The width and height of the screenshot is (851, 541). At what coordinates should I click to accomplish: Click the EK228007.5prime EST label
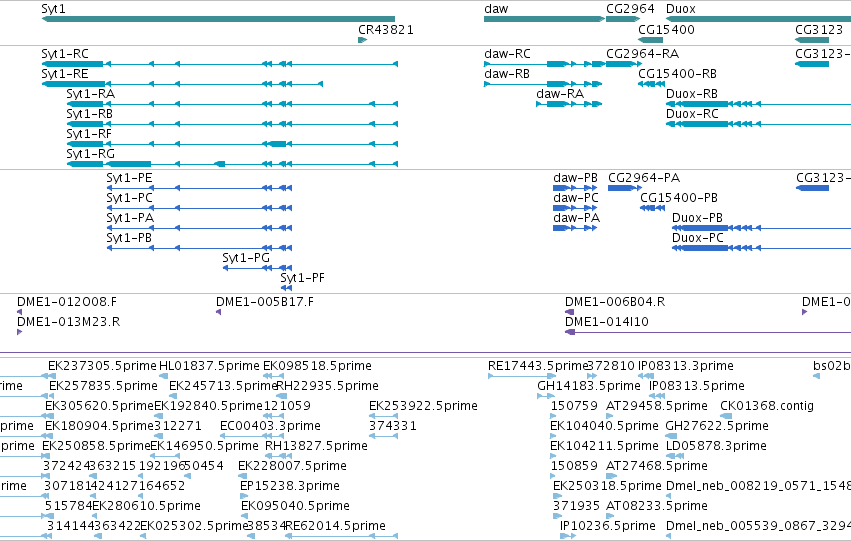tap(292, 467)
